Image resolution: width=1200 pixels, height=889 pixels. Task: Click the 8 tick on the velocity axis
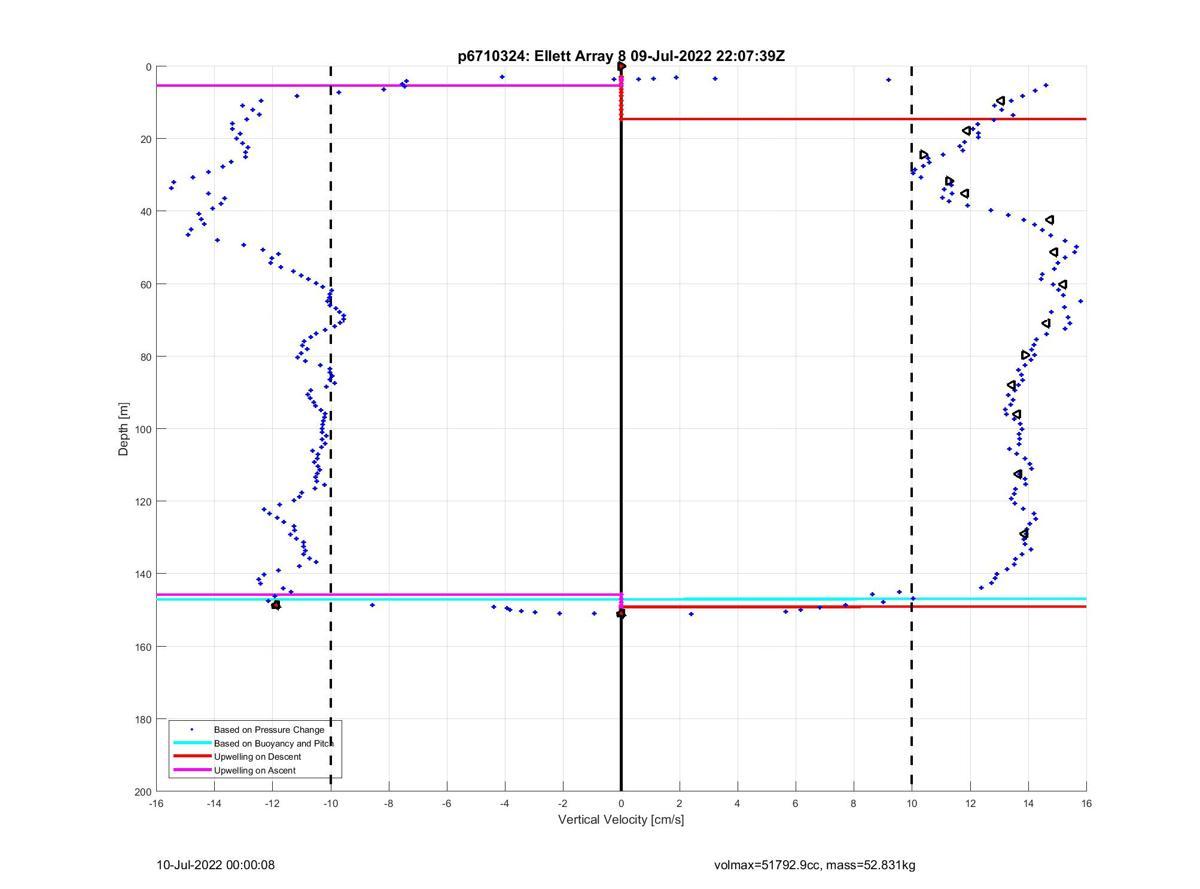click(x=854, y=803)
